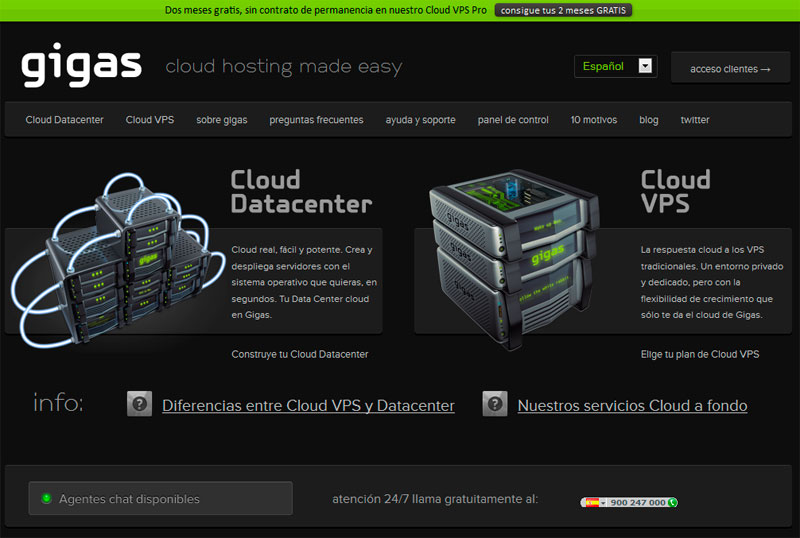The width and height of the screenshot is (800, 538).
Task: Open preguntas frecuentes in navigation
Action: pyautogui.click(x=316, y=120)
